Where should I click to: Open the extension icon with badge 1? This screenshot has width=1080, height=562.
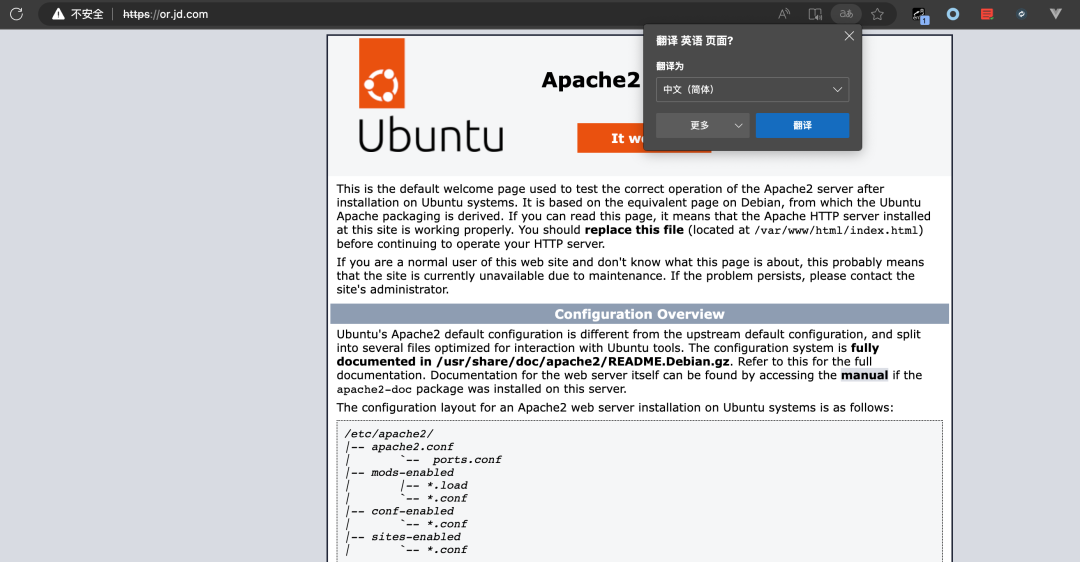920,15
